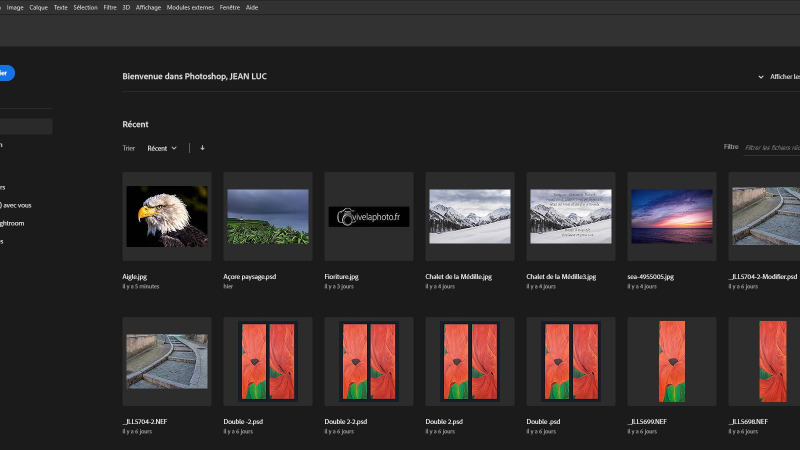800x450 pixels.
Task: Open the Fenêtre menu
Action: 229,7
